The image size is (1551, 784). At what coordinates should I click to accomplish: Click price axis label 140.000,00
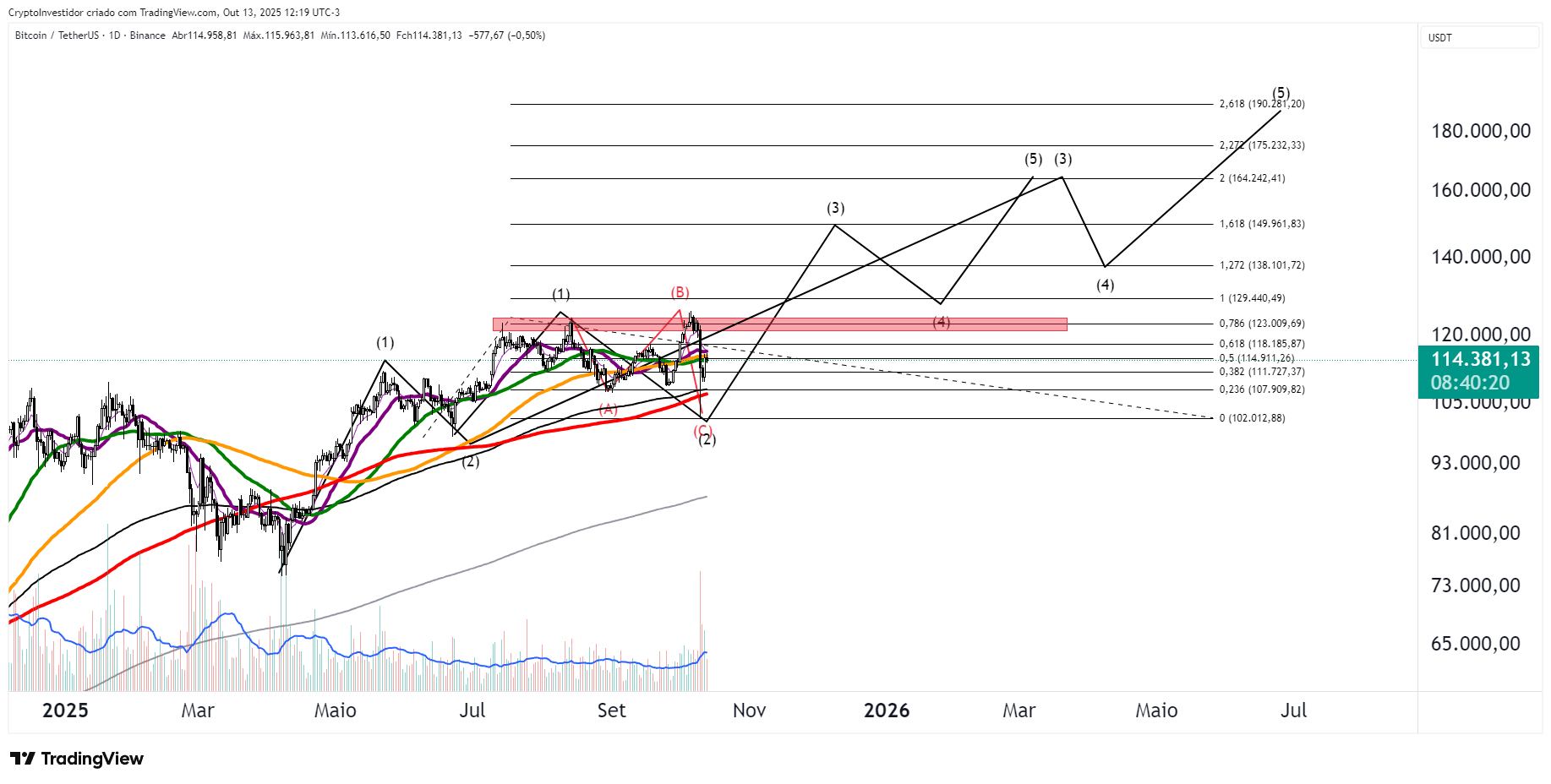click(1480, 257)
